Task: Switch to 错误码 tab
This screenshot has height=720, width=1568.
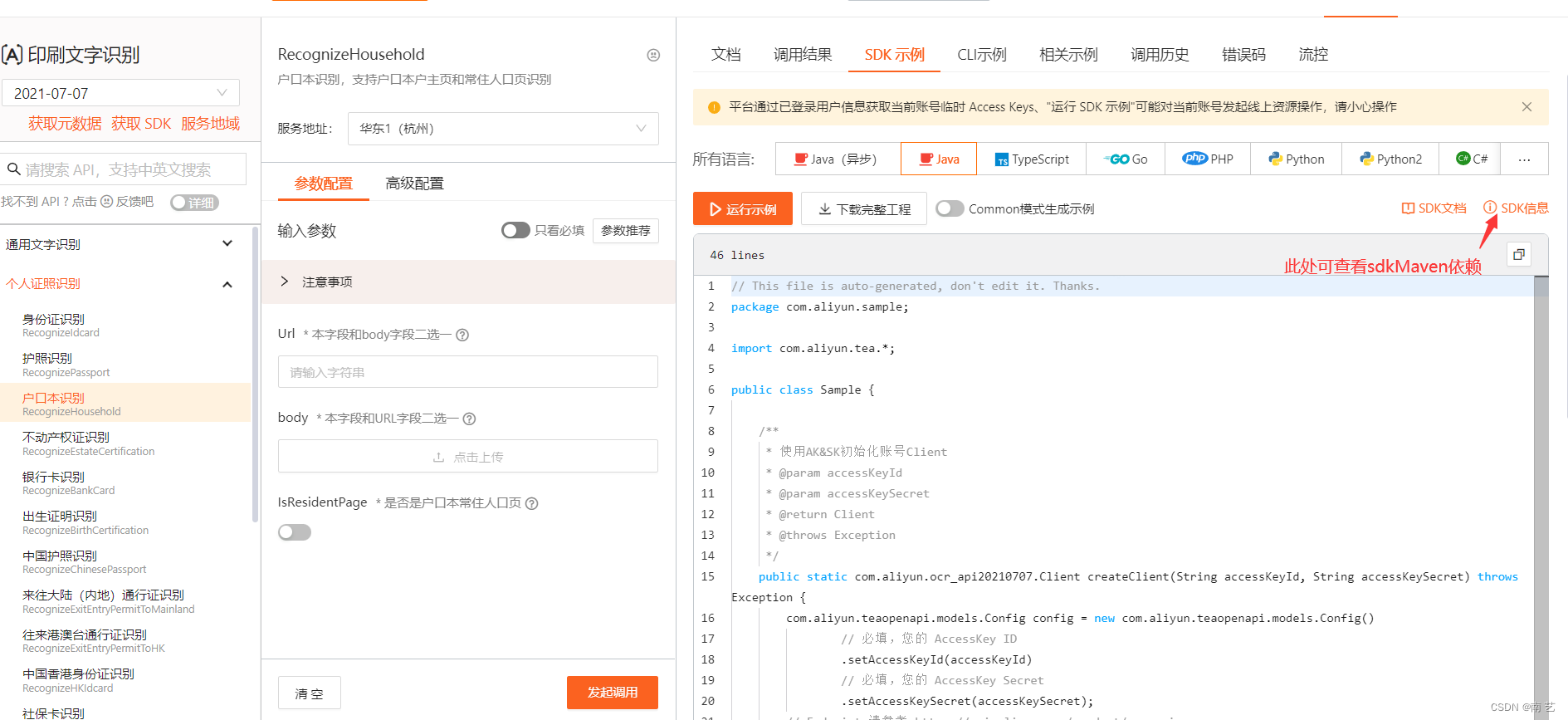Action: pos(1243,55)
